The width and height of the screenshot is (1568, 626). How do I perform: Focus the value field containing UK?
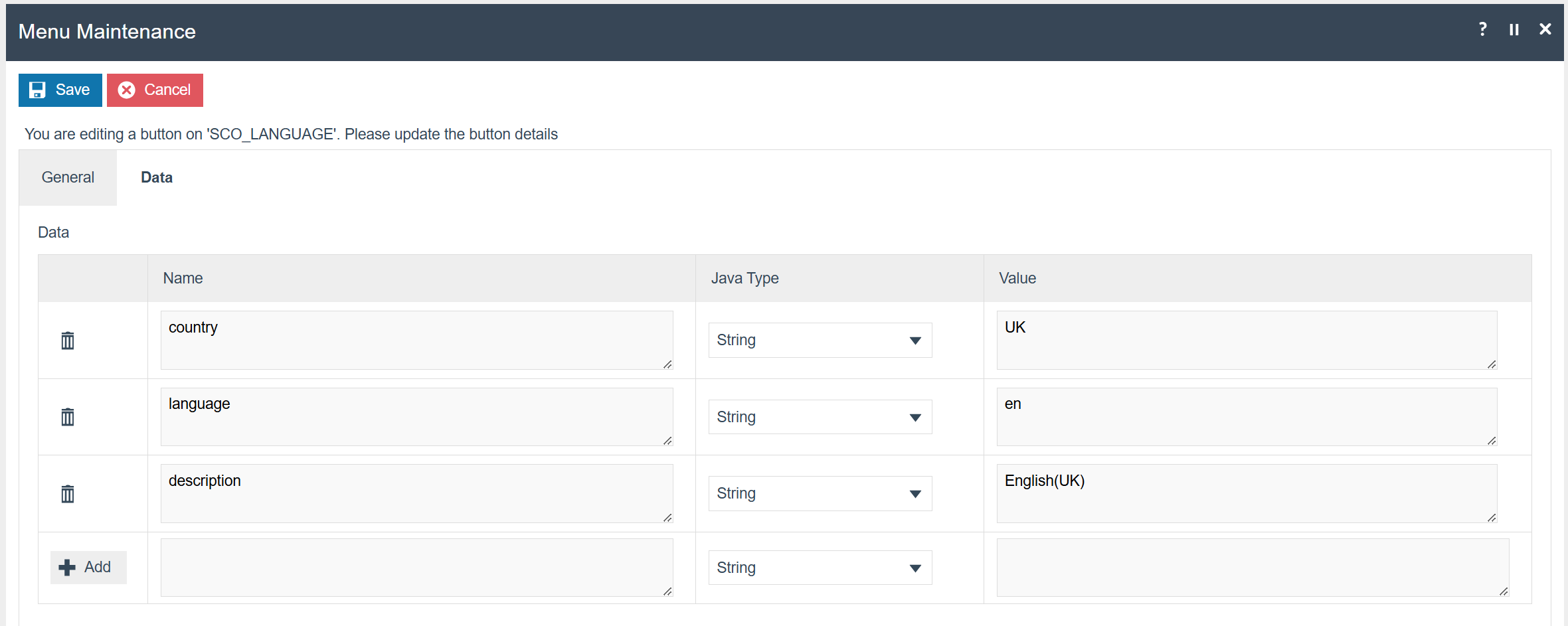[1246, 340]
